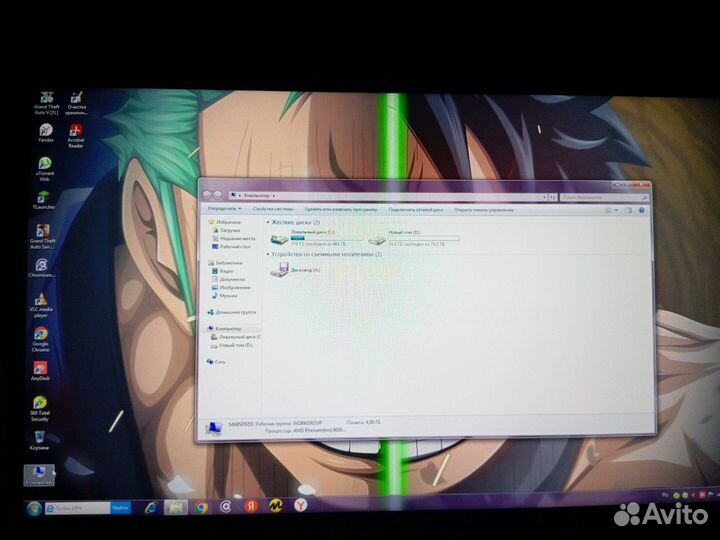Open the Acrobat Reader desktop shortcut
This screenshot has height=540, width=720.
76,136
